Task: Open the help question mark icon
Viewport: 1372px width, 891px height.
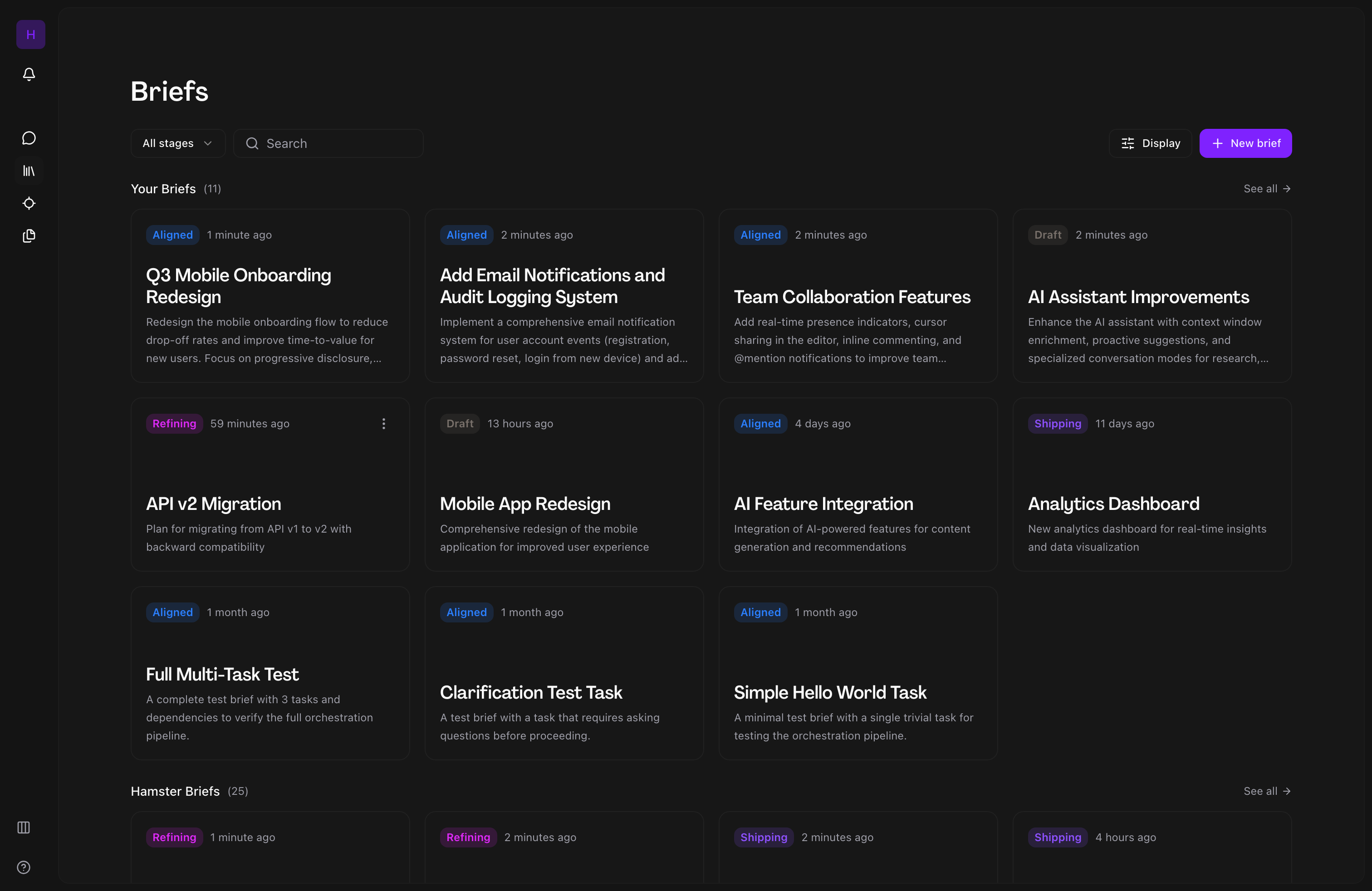Action: (x=24, y=867)
